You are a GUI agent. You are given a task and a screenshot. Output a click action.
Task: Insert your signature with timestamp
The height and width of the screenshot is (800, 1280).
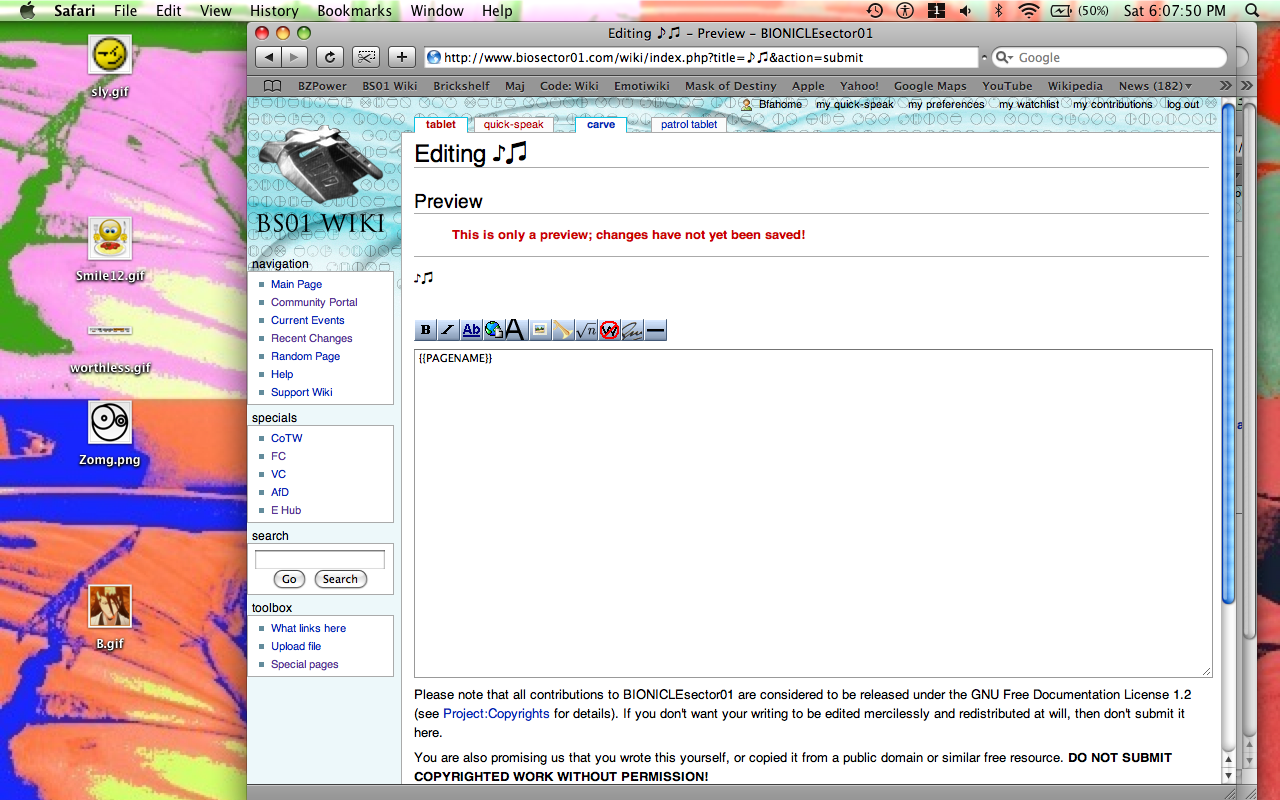[x=632, y=330]
